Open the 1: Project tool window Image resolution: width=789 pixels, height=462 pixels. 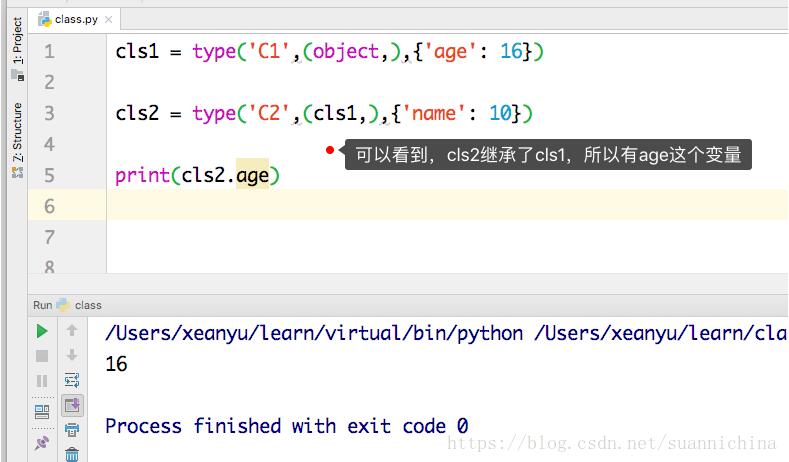(x=18, y=40)
